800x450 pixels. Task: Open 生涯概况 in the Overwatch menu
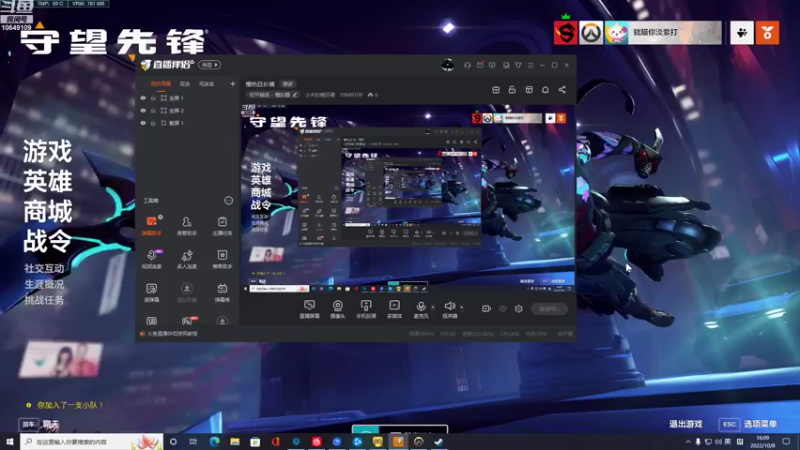[44, 284]
